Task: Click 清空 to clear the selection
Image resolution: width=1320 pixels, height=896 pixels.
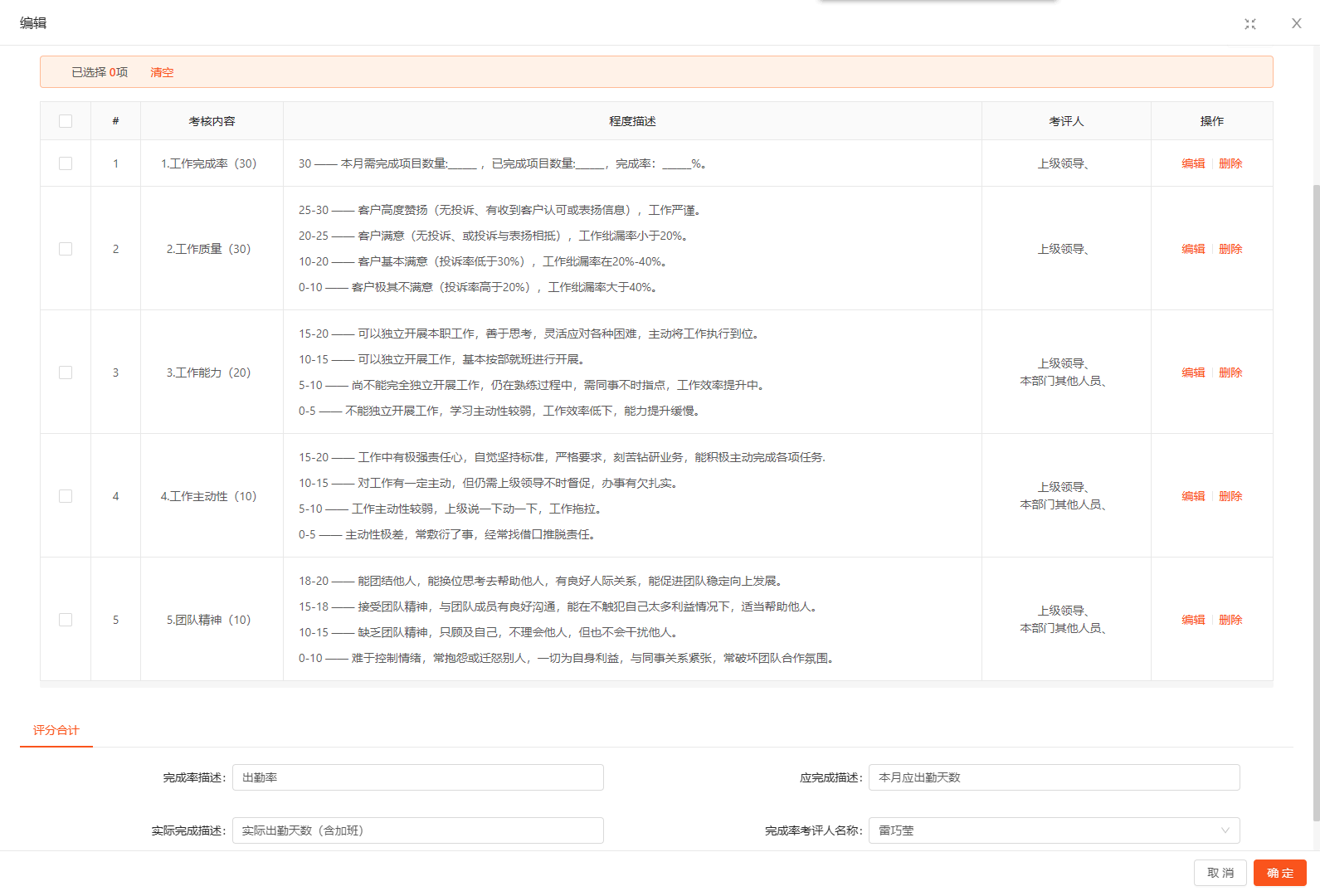Action: click(x=162, y=72)
